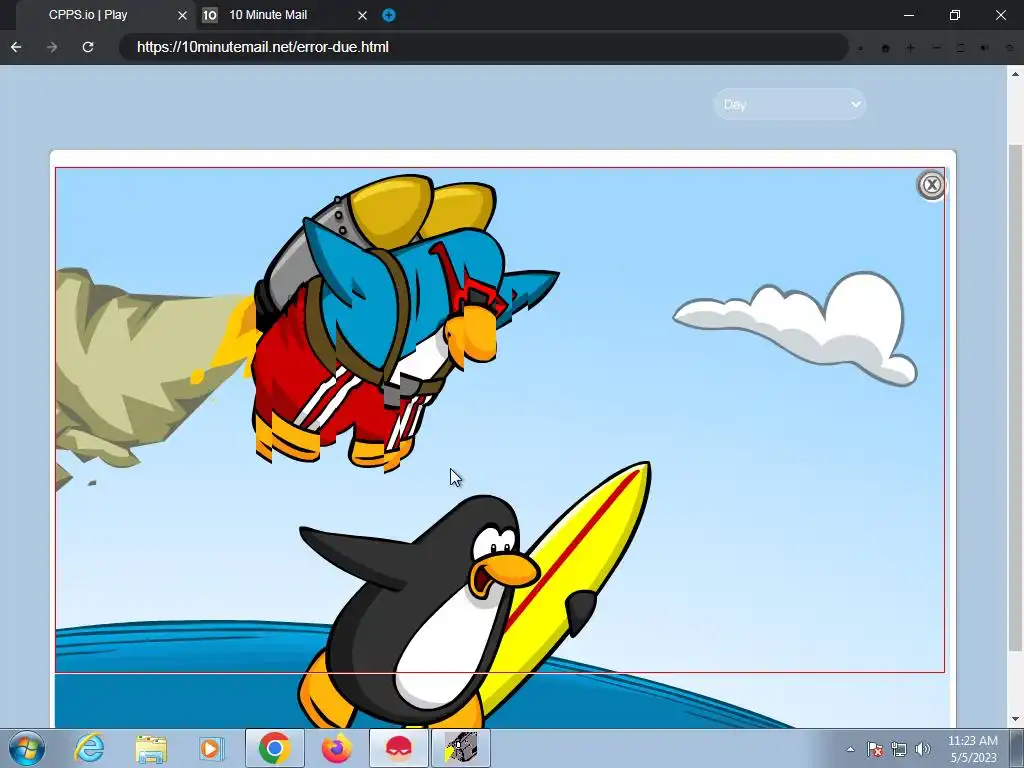The image size is (1024, 768).
Task: Click the Show desktop button
Action: click(1019, 748)
